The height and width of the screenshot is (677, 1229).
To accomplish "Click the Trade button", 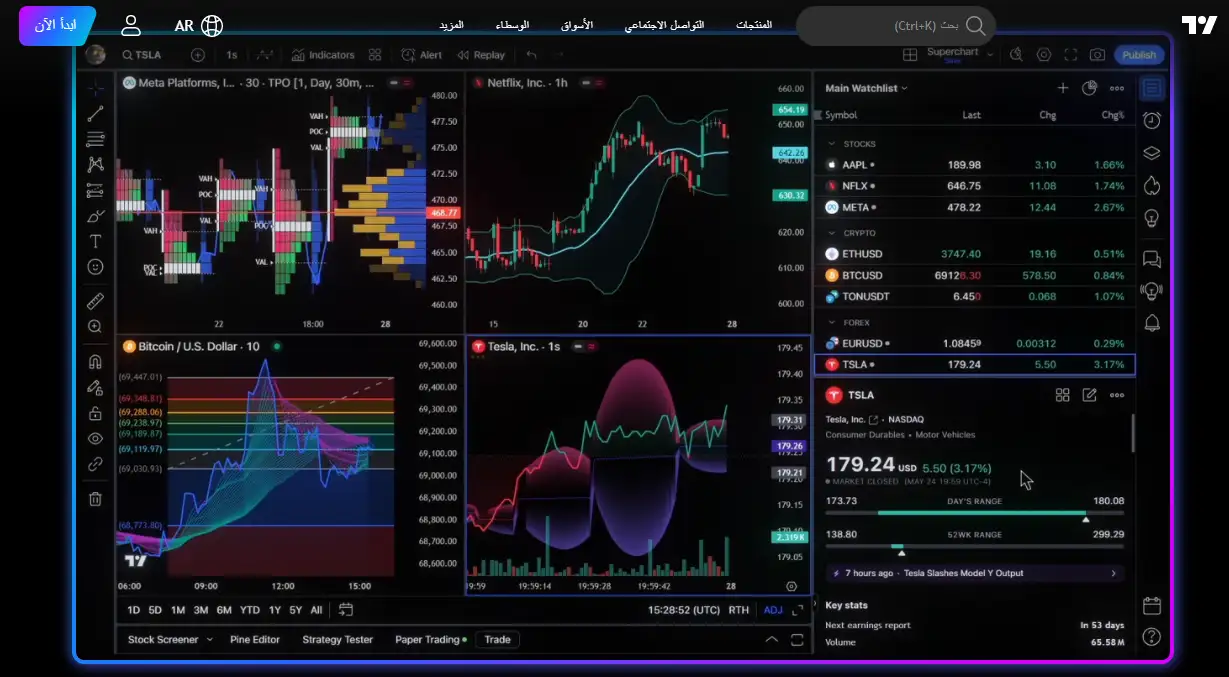I will click(x=497, y=640).
